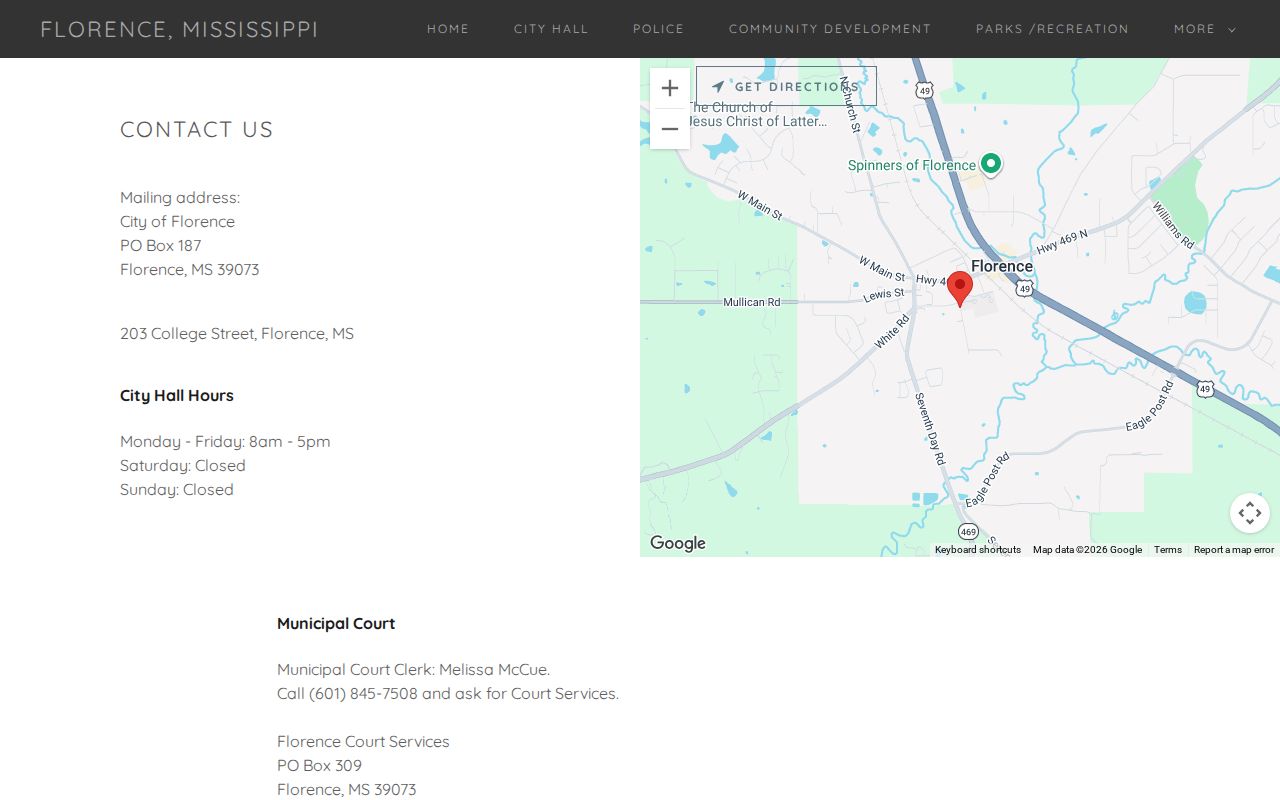This screenshot has height=800, width=1280.
Task: Click the 203 College Street address text
Action: coord(237,333)
